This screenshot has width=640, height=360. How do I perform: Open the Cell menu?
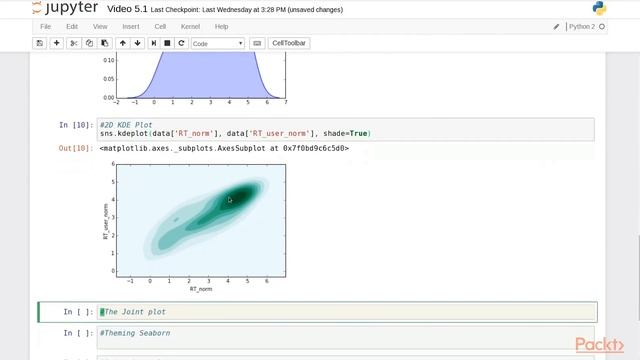tap(160, 27)
